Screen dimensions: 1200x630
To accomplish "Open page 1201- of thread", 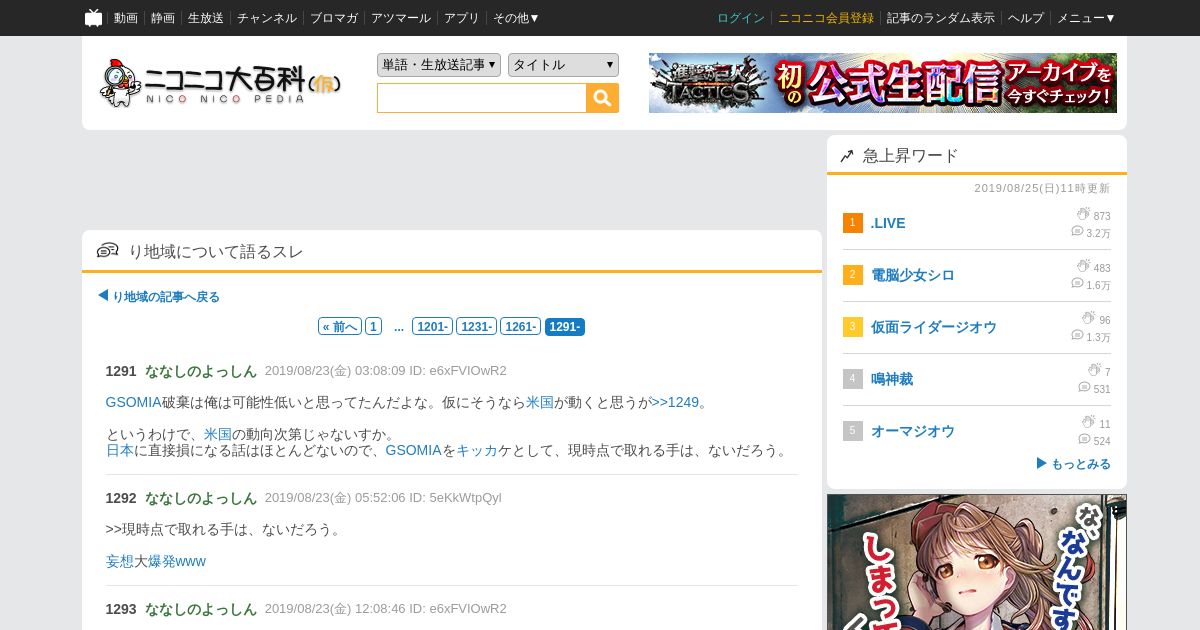I will click(x=432, y=327).
